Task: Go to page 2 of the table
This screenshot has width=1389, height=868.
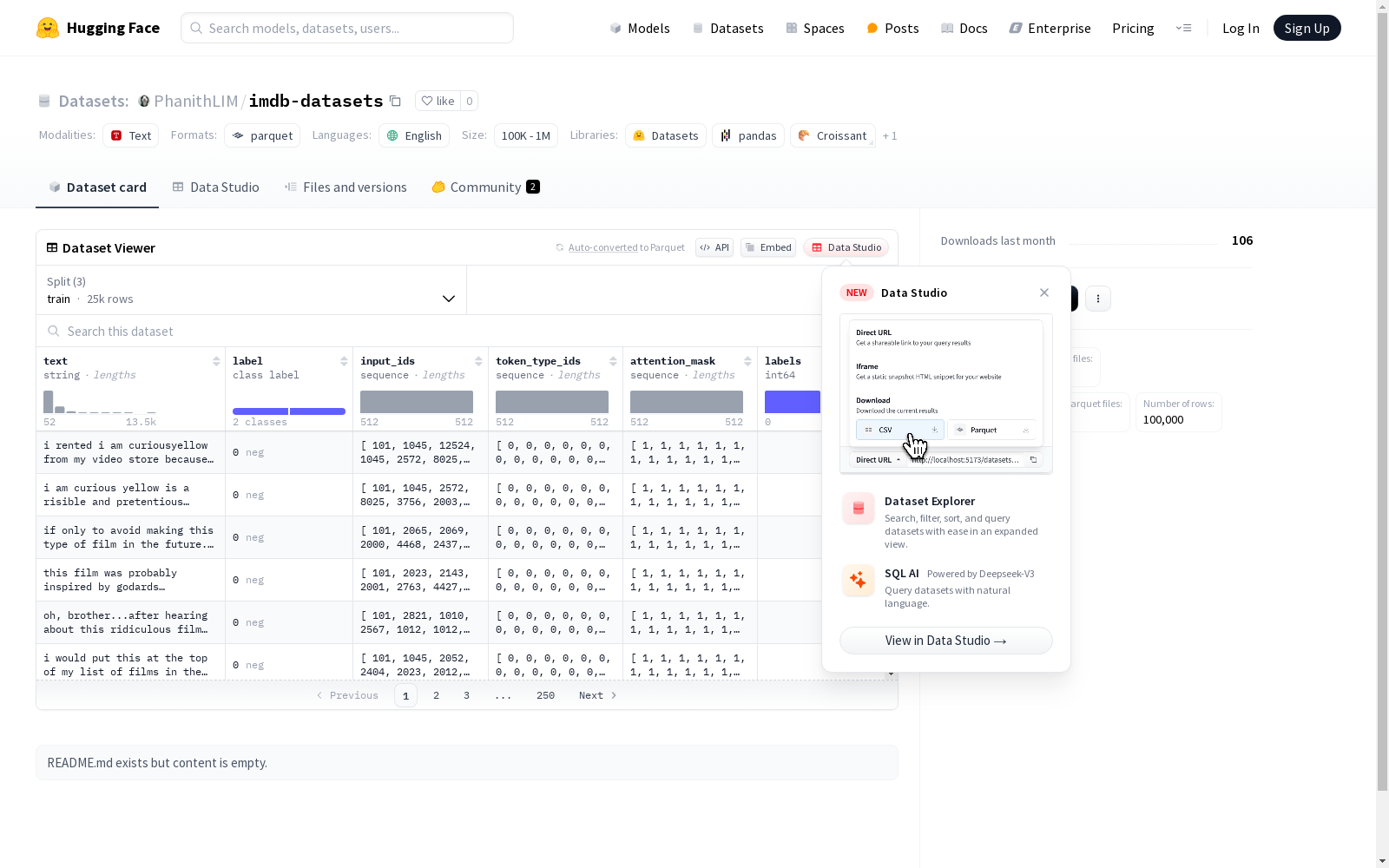Action: 436,695
